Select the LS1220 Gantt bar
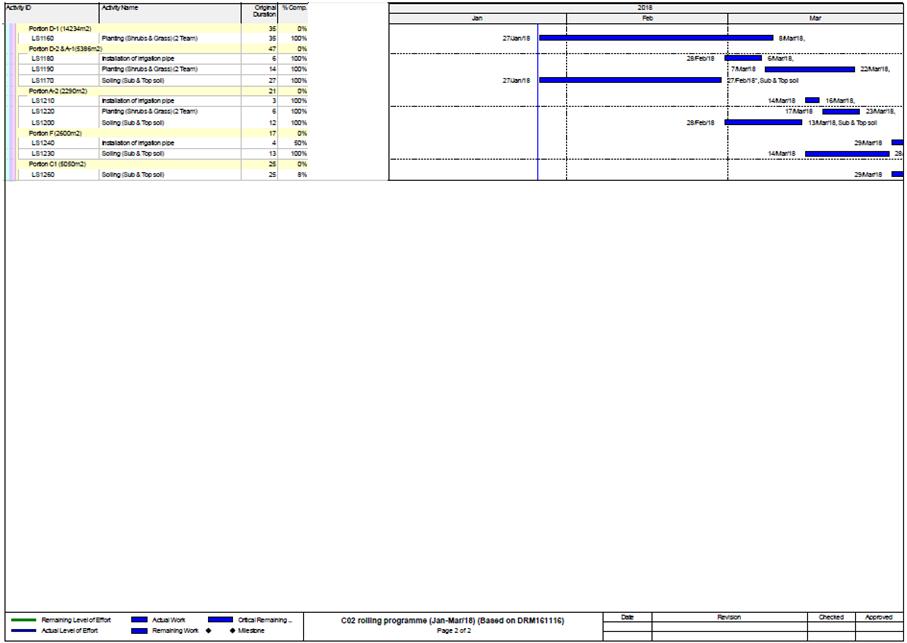Image resolution: width=907 pixels, height=643 pixels. tap(841, 112)
